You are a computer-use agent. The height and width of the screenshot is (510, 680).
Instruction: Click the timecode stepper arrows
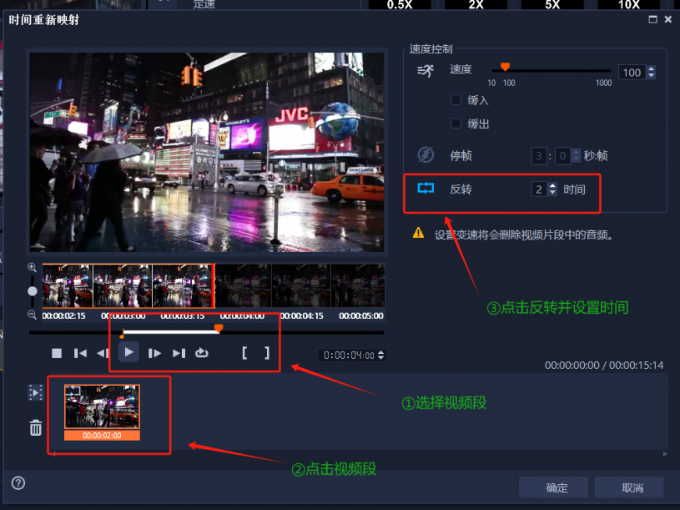pos(381,355)
